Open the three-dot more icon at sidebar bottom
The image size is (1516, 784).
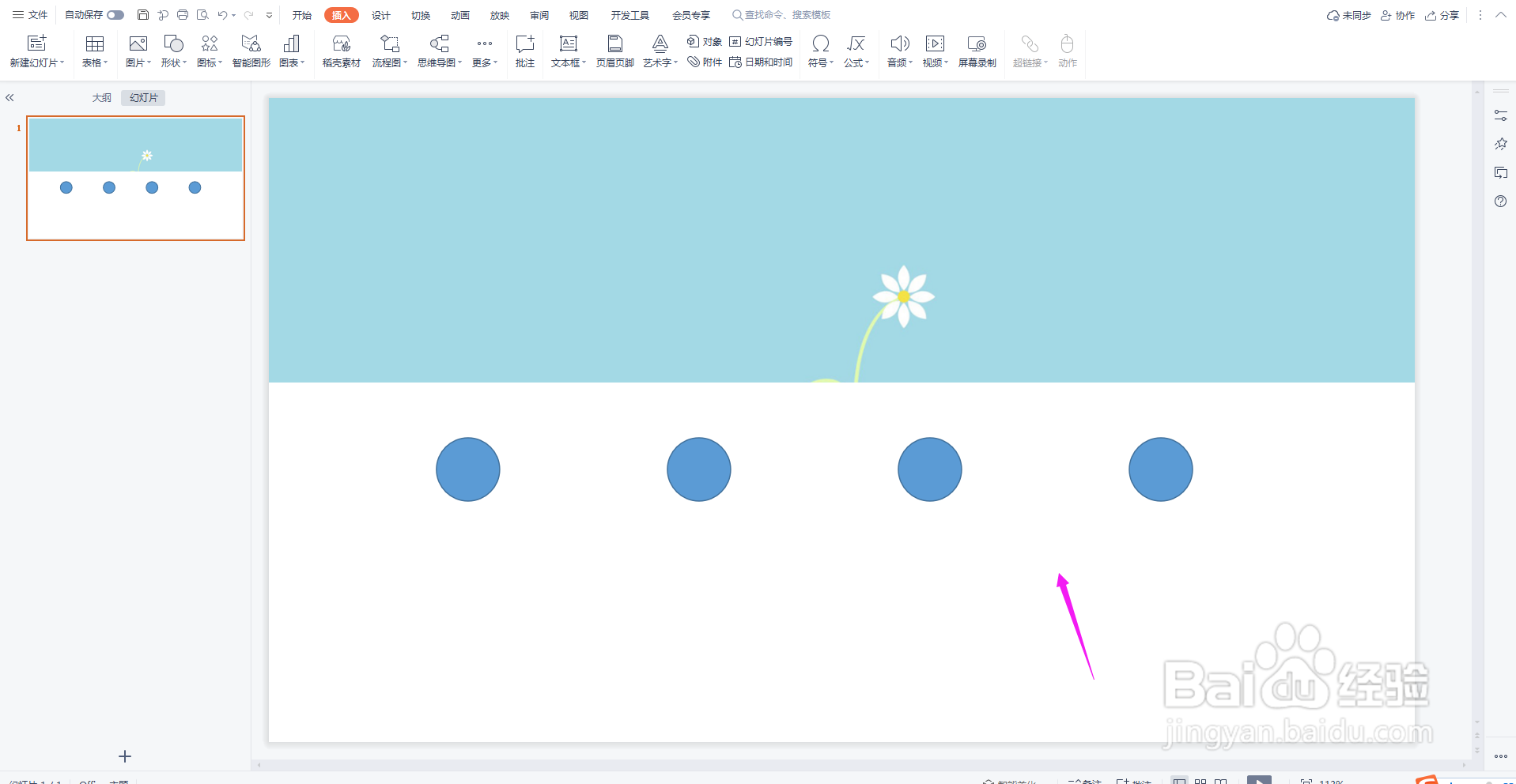(1501, 756)
